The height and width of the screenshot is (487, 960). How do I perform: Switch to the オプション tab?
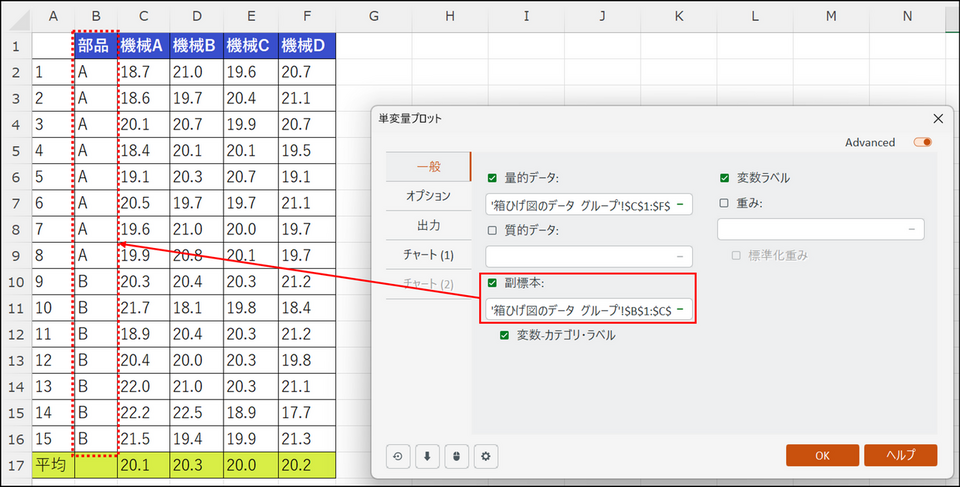coord(428,196)
